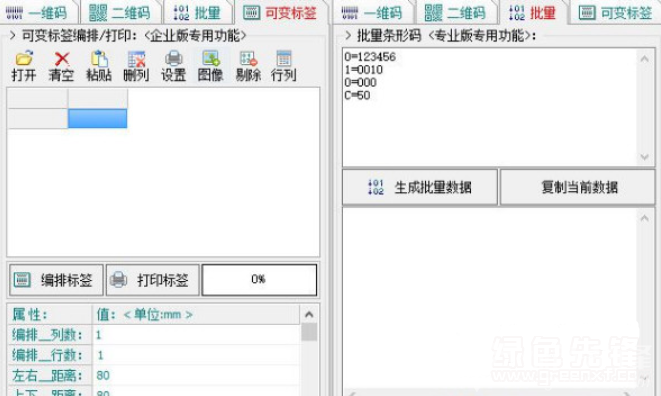Open the 行列 rows-columns icon
Image resolution: width=661 pixels, height=396 pixels.
[x=284, y=66]
